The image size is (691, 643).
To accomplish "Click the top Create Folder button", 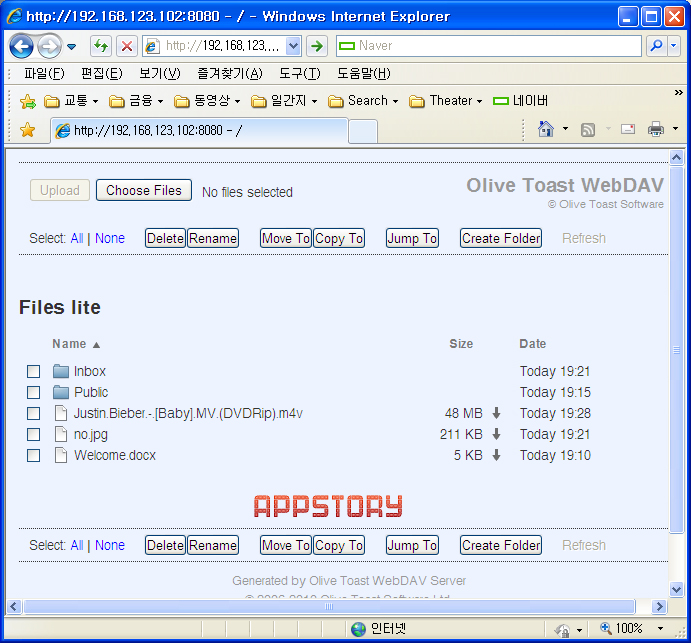I will (501, 238).
